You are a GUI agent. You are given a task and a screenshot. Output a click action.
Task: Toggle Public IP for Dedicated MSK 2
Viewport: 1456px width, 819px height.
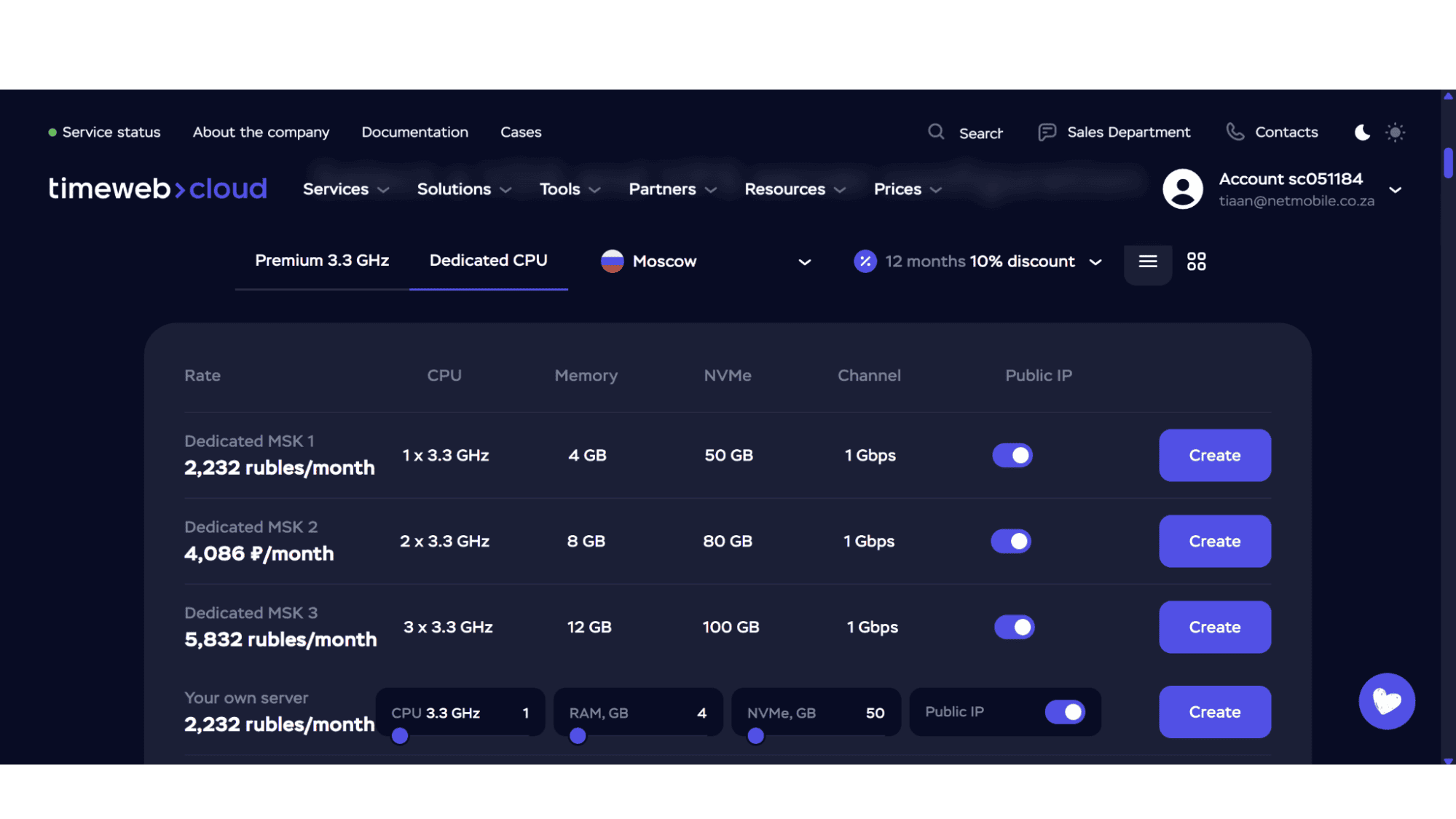point(1011,541)
